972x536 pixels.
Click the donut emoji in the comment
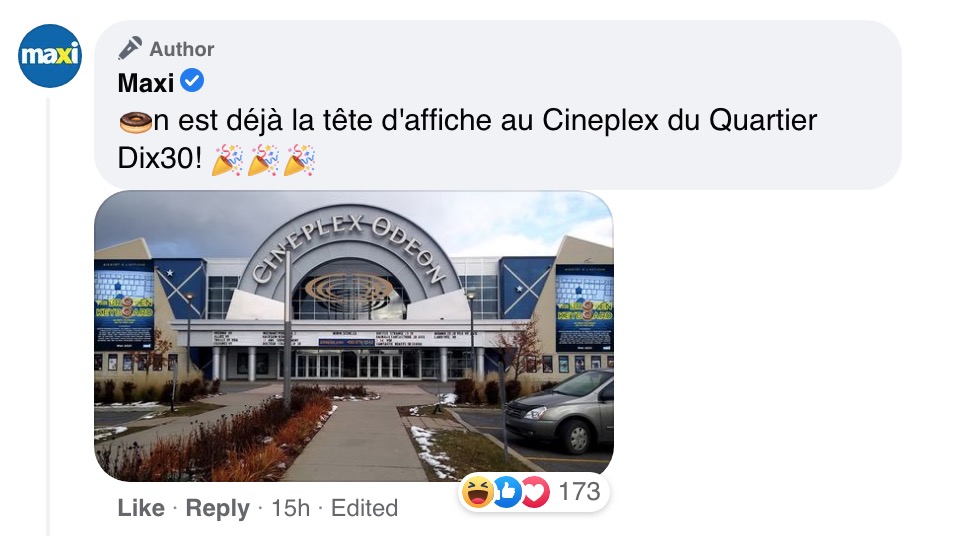[x=135, y=121]
